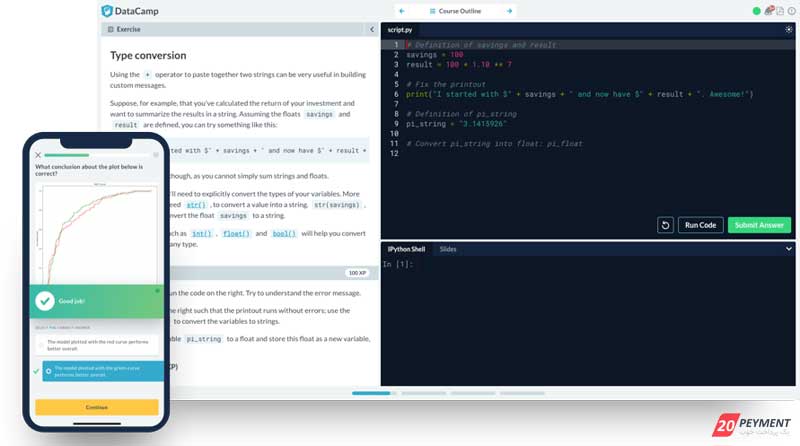
Task: Click the Run Code button
Action: [x=701, y=225]
